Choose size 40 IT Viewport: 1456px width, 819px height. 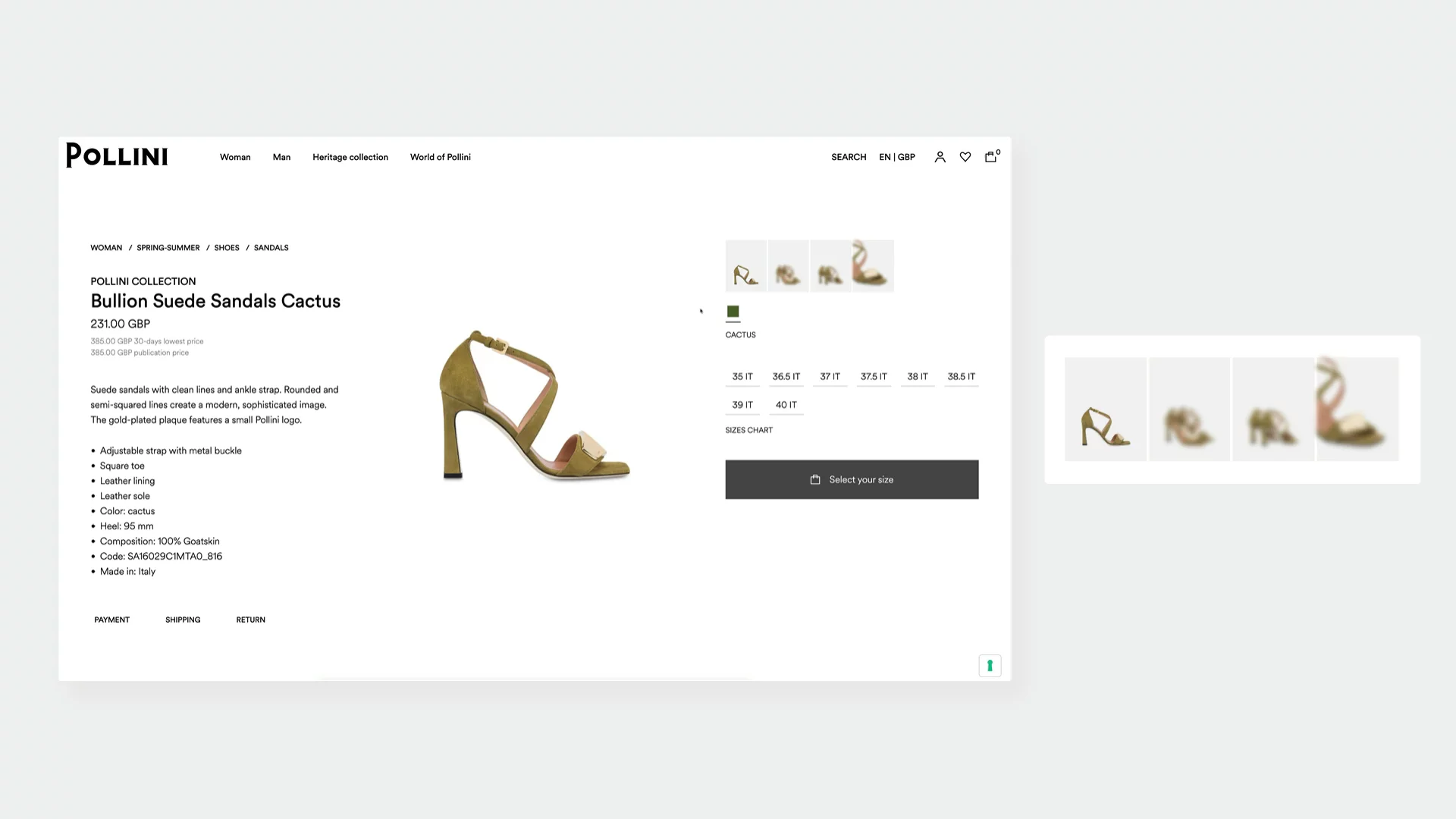point(786,405)
